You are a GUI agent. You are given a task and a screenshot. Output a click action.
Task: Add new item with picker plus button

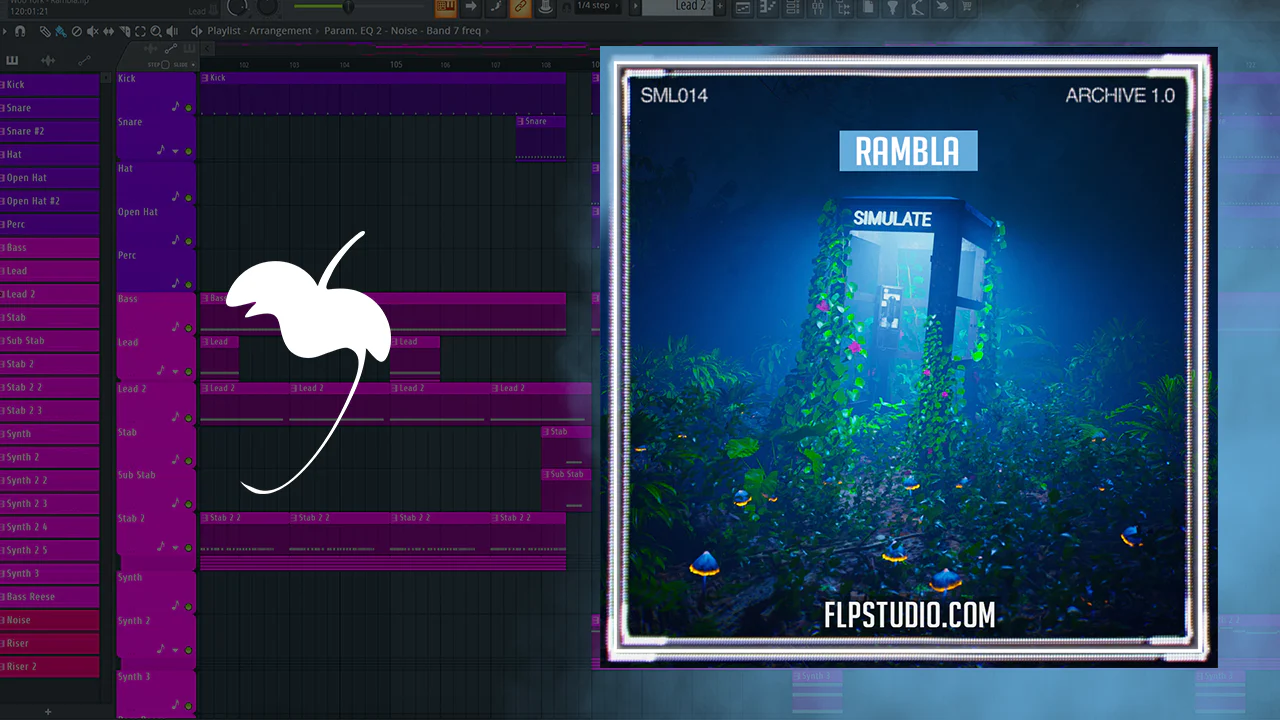47,712
